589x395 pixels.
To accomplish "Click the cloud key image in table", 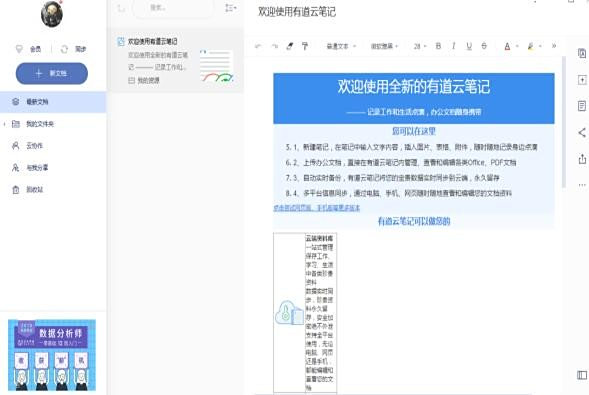I will click(x=289, y=312).
